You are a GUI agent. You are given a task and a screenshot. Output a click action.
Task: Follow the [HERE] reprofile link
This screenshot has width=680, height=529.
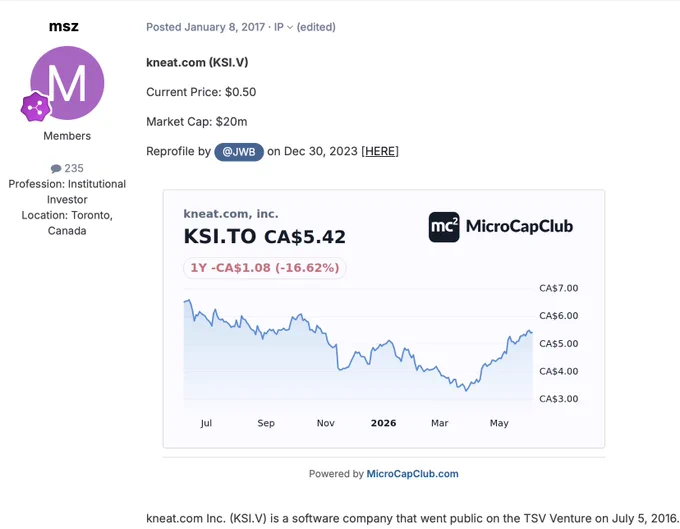(x=380, y=151)
